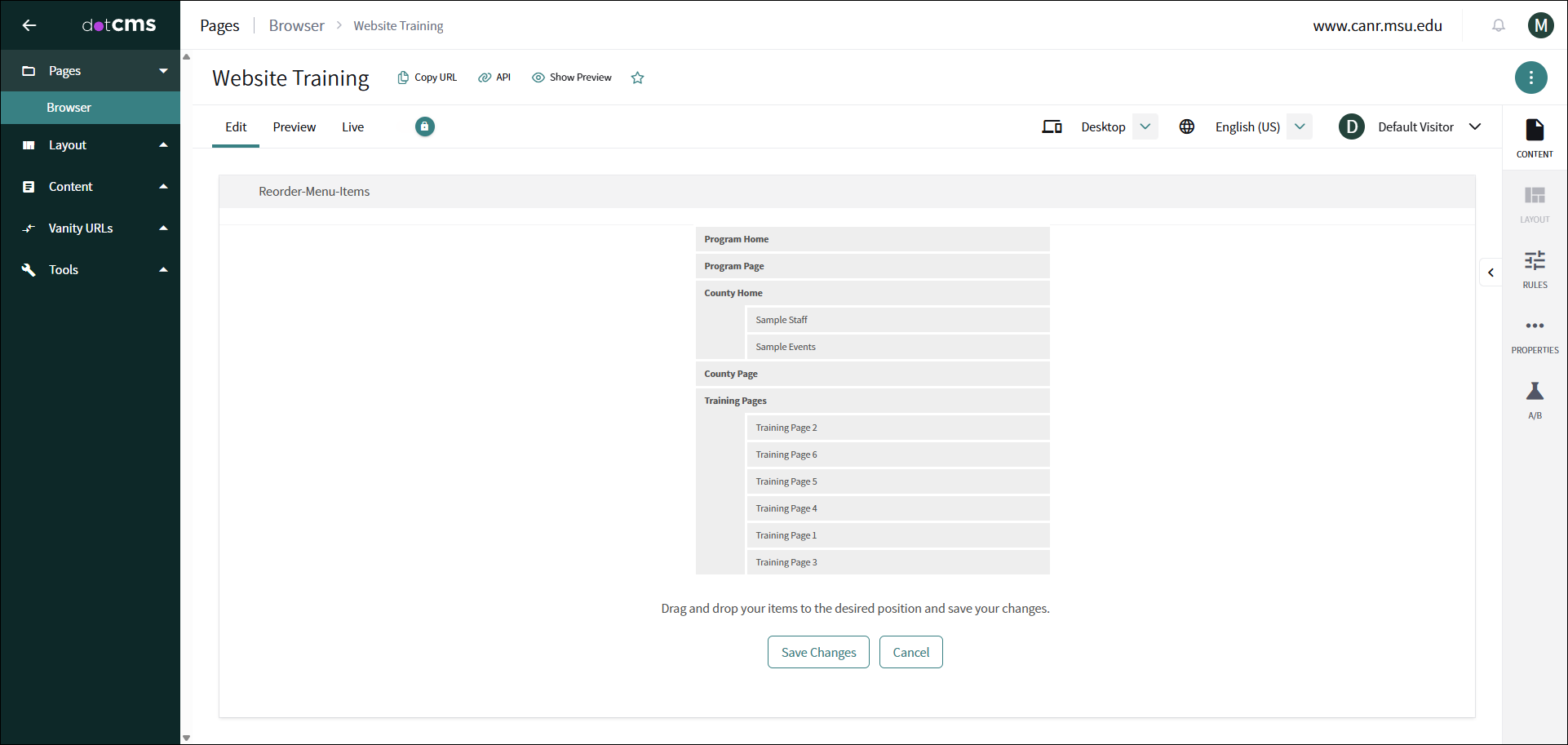Viewport: 1568px width, 745px height.
Task: Switch to the Live tab
Action: tap(352, 127)
